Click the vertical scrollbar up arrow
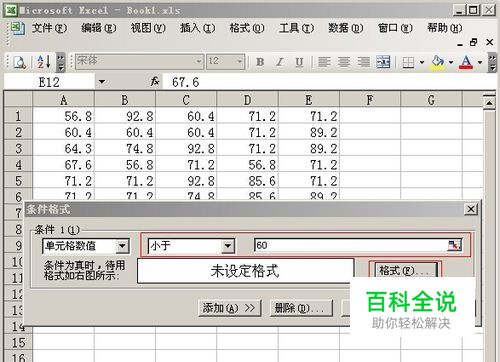Viewport: 500px width, 362px height. (x=489, y=103)
